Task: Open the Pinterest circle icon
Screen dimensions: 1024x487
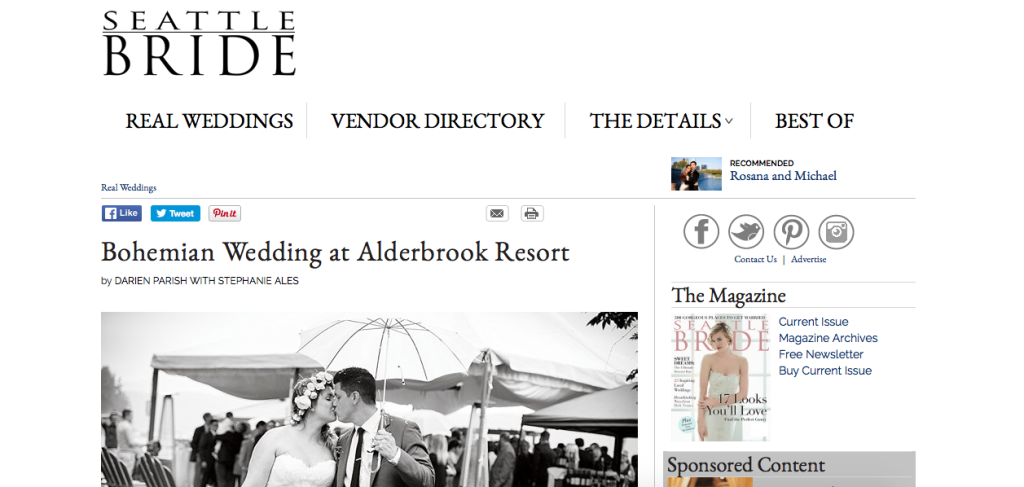Action: [x=791, y=232]
